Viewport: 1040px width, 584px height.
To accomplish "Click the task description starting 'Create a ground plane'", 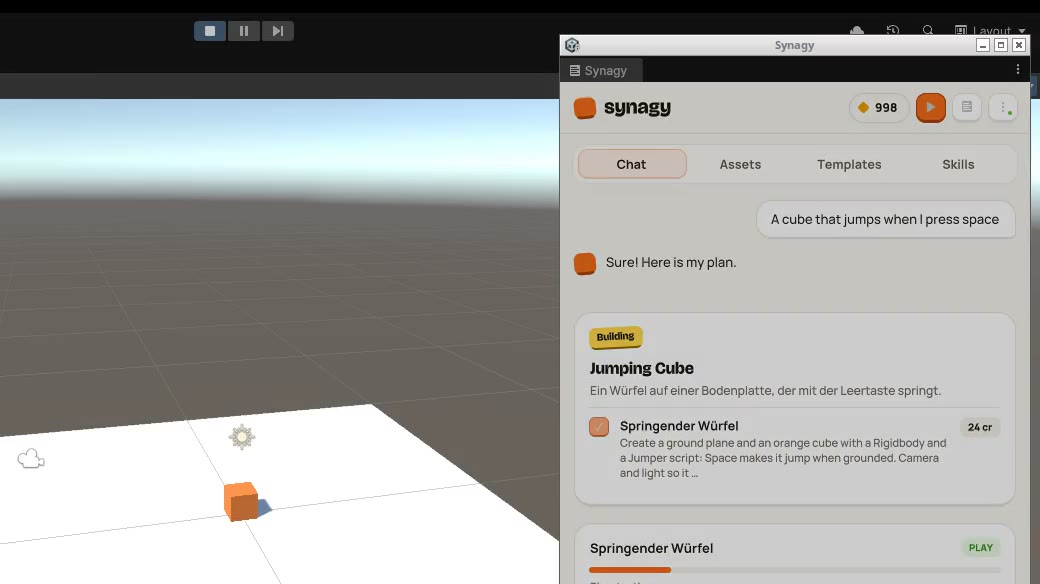I will tap(783, 458).
